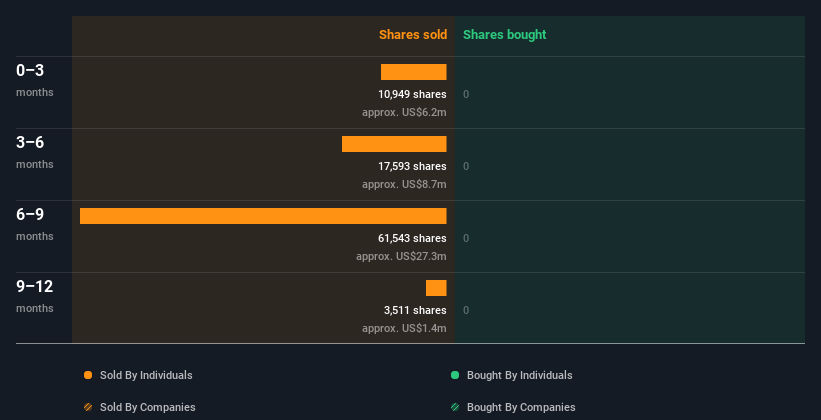Click the 3–6 months row label
Viewport: 821px width, 420px height.
tap(35, 152)
